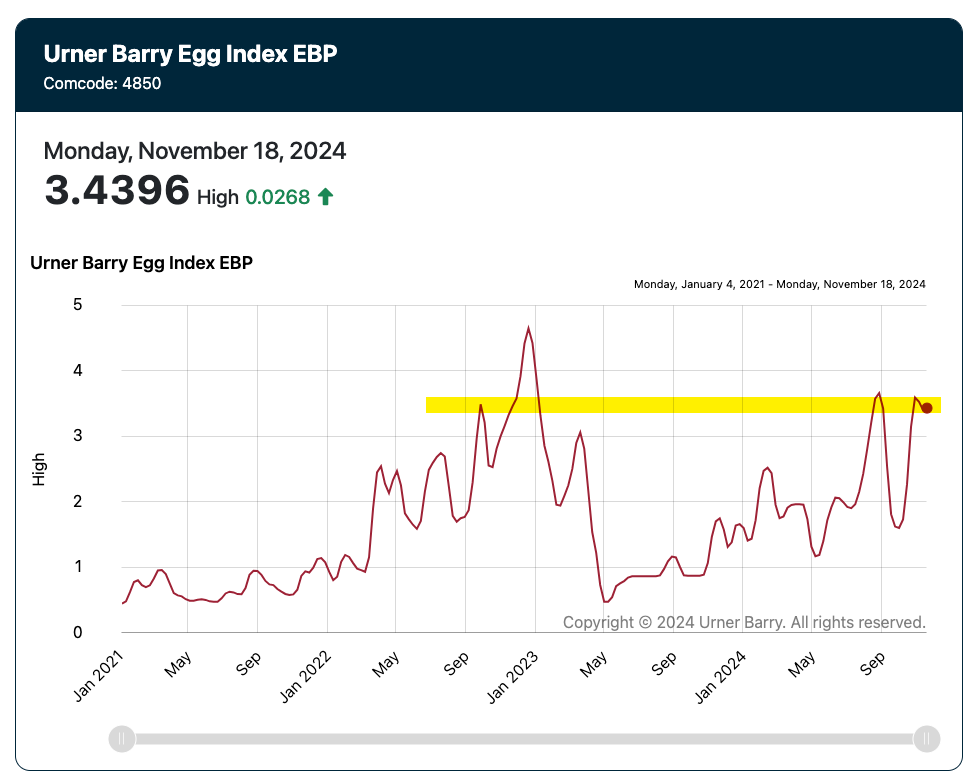Click the middle of the range slider track
The height and width of the screenshot is (782, 977).
point(523,739)
